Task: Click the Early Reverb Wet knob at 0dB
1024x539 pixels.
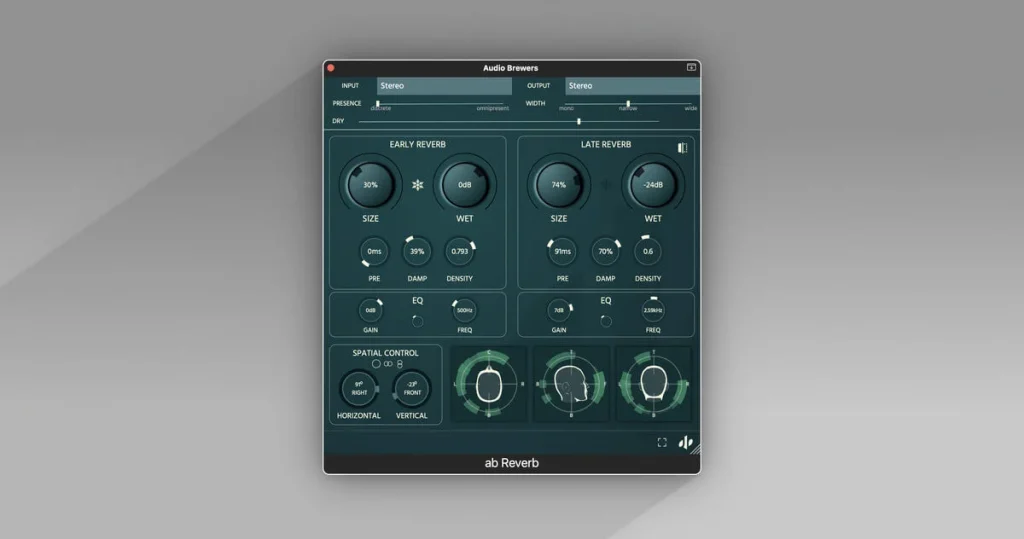Action: [x=464, y=185]
